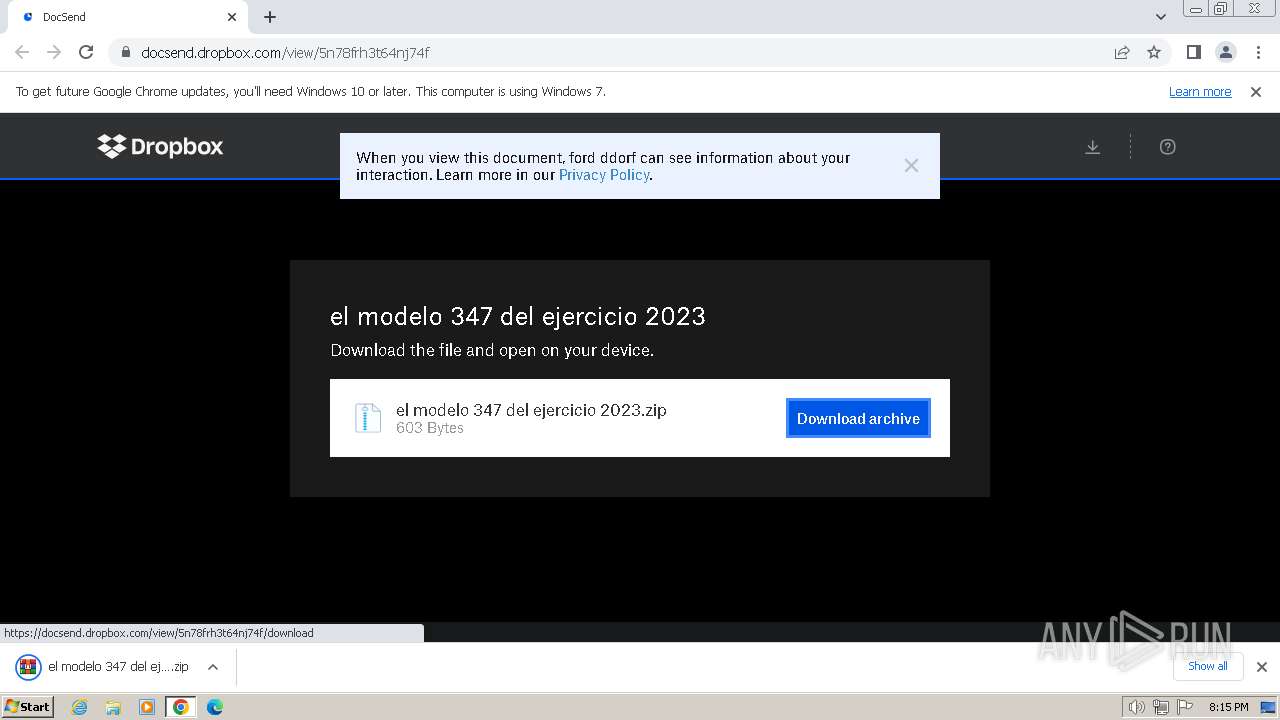Click Show all downloads button
1280x720 pixels.
[x=1208, y=666]
